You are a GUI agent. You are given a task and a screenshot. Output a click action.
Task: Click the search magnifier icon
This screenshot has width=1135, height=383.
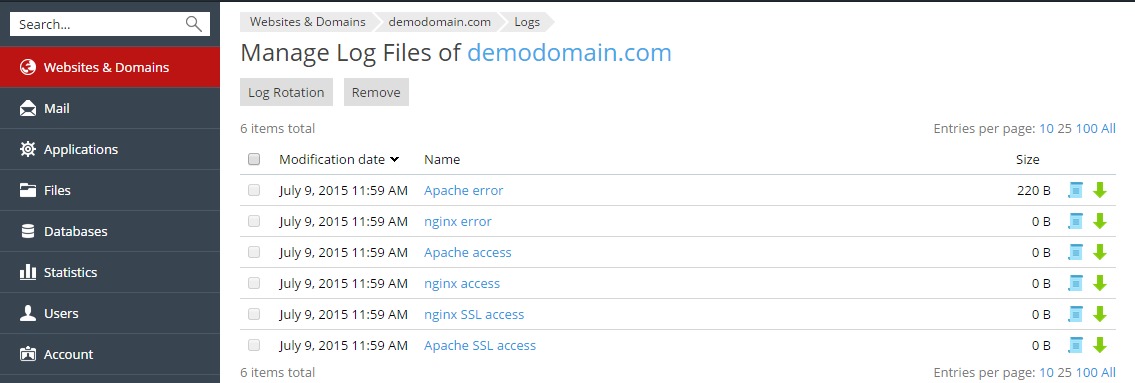tap(193, 24)
